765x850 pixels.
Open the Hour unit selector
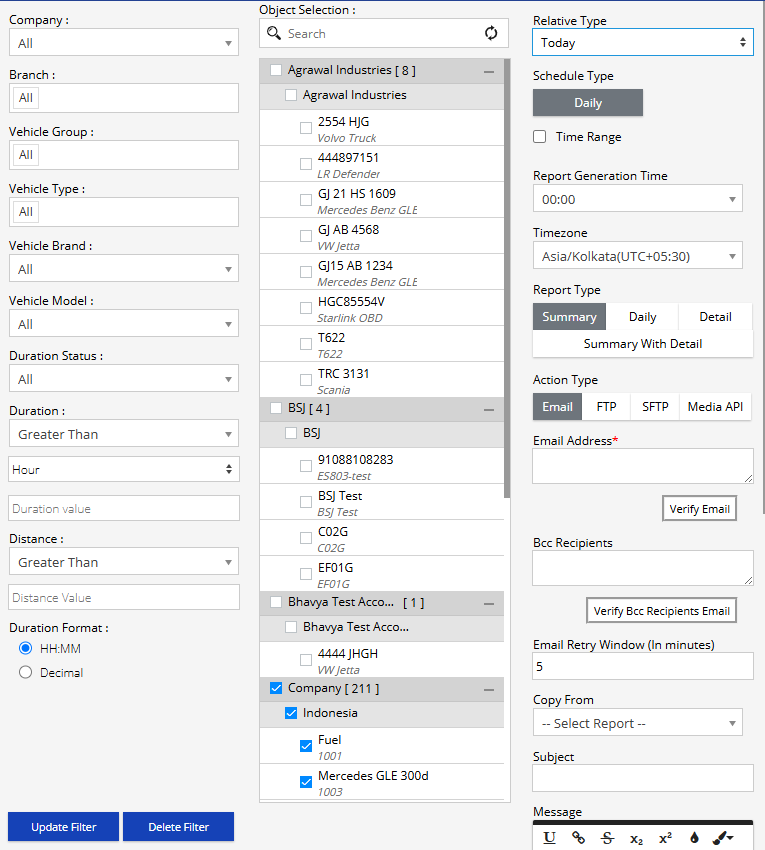[x=124, y=469]
